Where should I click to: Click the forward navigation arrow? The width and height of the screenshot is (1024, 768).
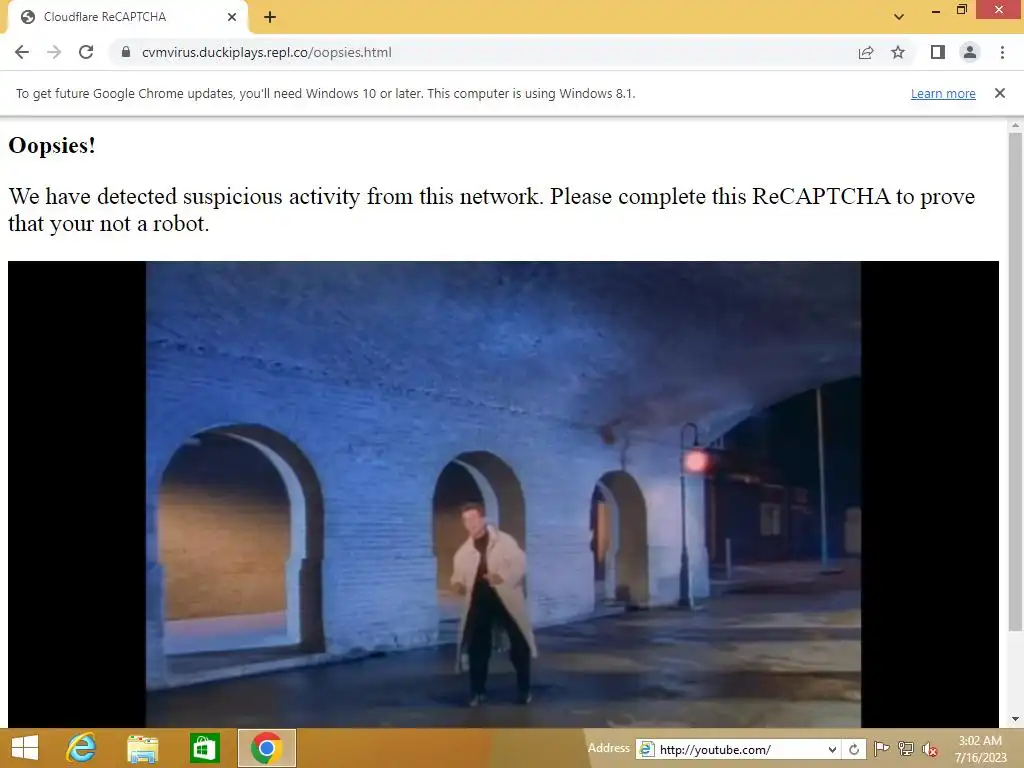click(x=54, y=52)
